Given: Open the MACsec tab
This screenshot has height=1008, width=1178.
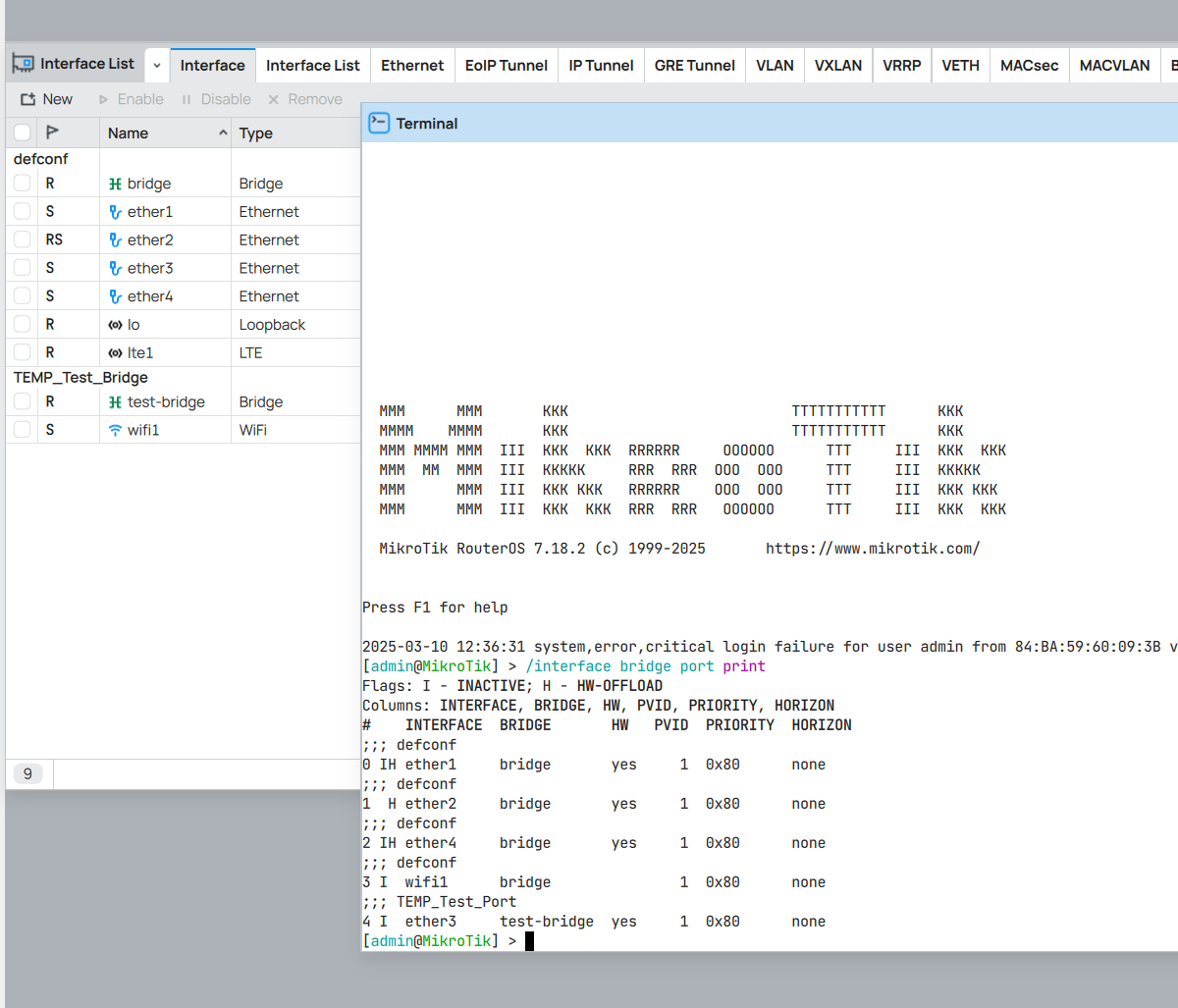Looking at the screenshot, I should point(1030,65).
